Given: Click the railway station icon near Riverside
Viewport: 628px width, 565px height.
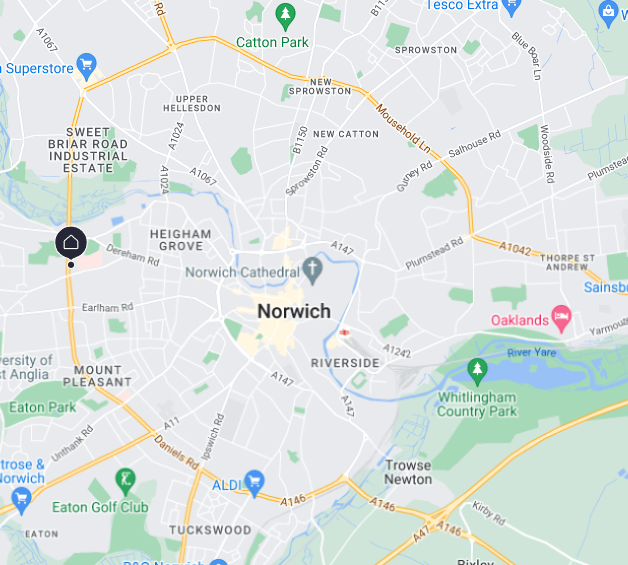Looking at the screenshot, I should click(344, 332).
